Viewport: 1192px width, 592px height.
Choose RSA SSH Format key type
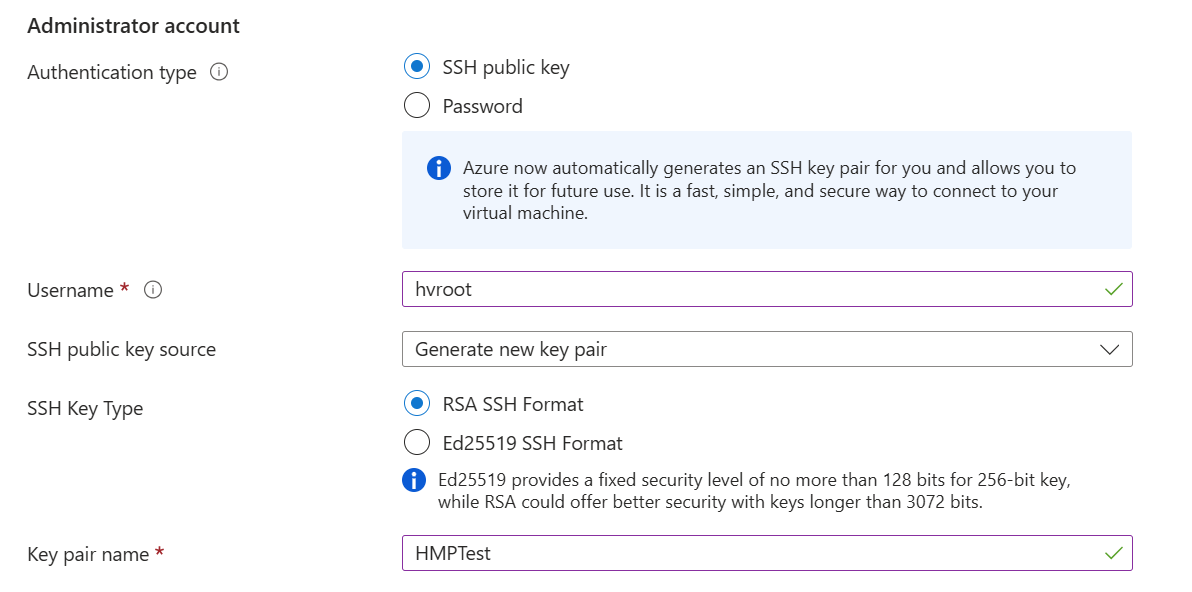pos(417,403)
